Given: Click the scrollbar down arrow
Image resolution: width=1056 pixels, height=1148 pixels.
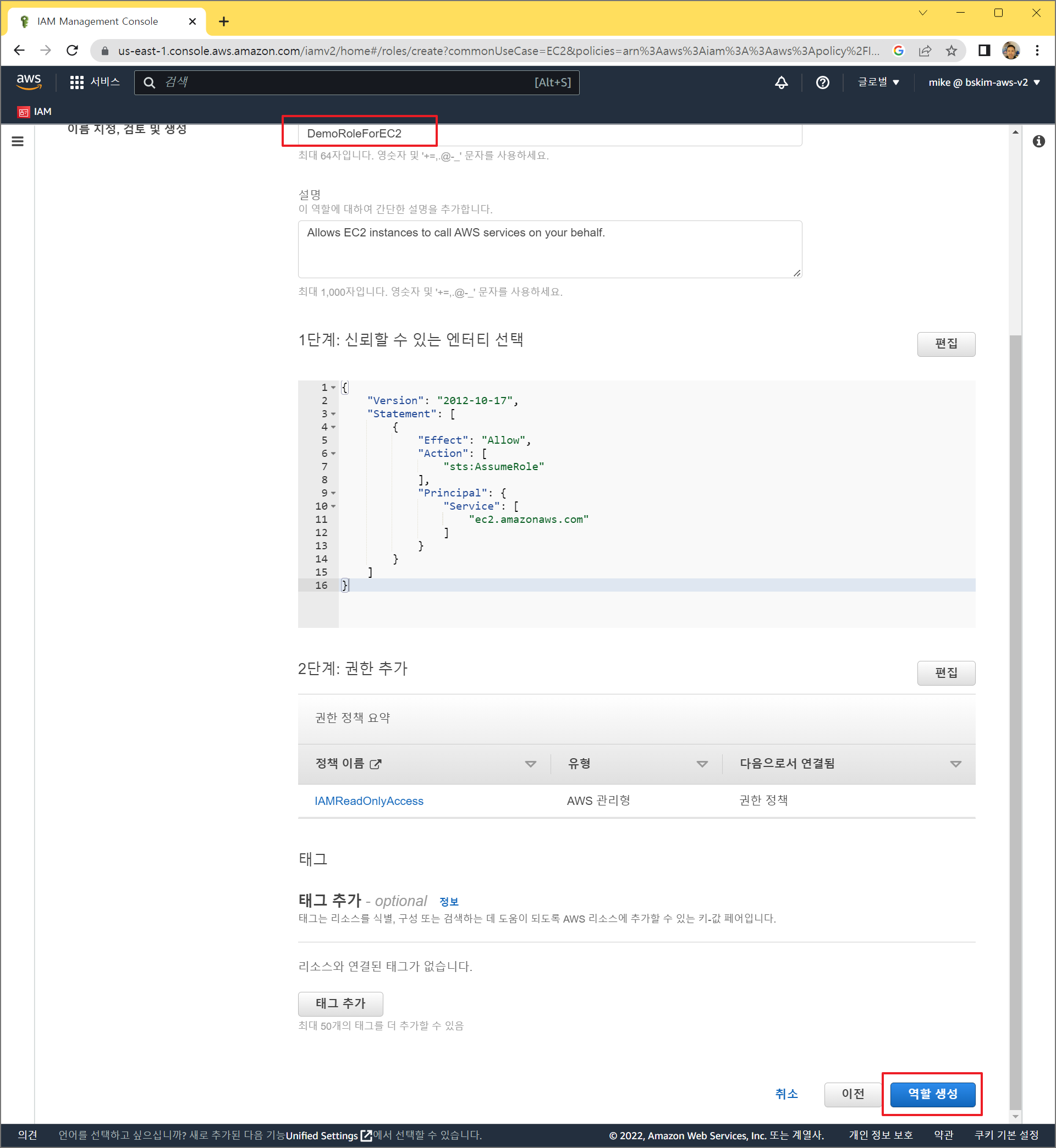Looking at the screenshot, I should (1015, 1116).
